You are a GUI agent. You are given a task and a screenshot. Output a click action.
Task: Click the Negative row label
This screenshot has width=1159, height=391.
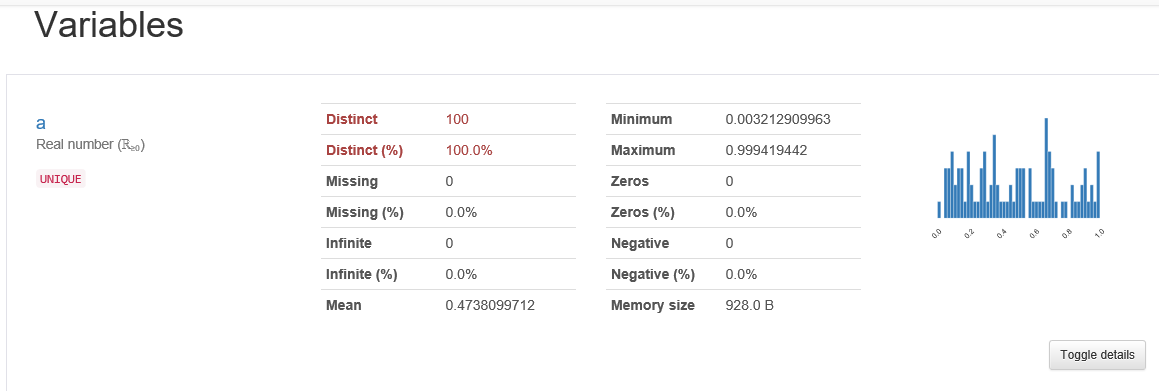640,243
